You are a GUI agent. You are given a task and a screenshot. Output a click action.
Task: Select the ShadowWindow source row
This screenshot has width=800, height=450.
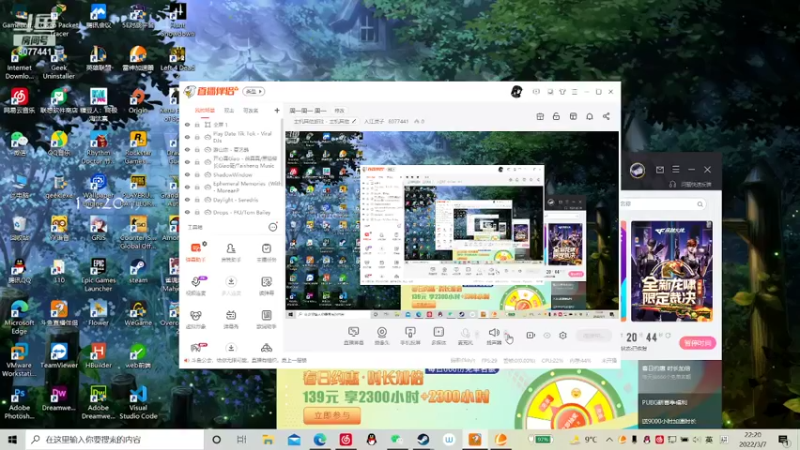click(232, 175)
